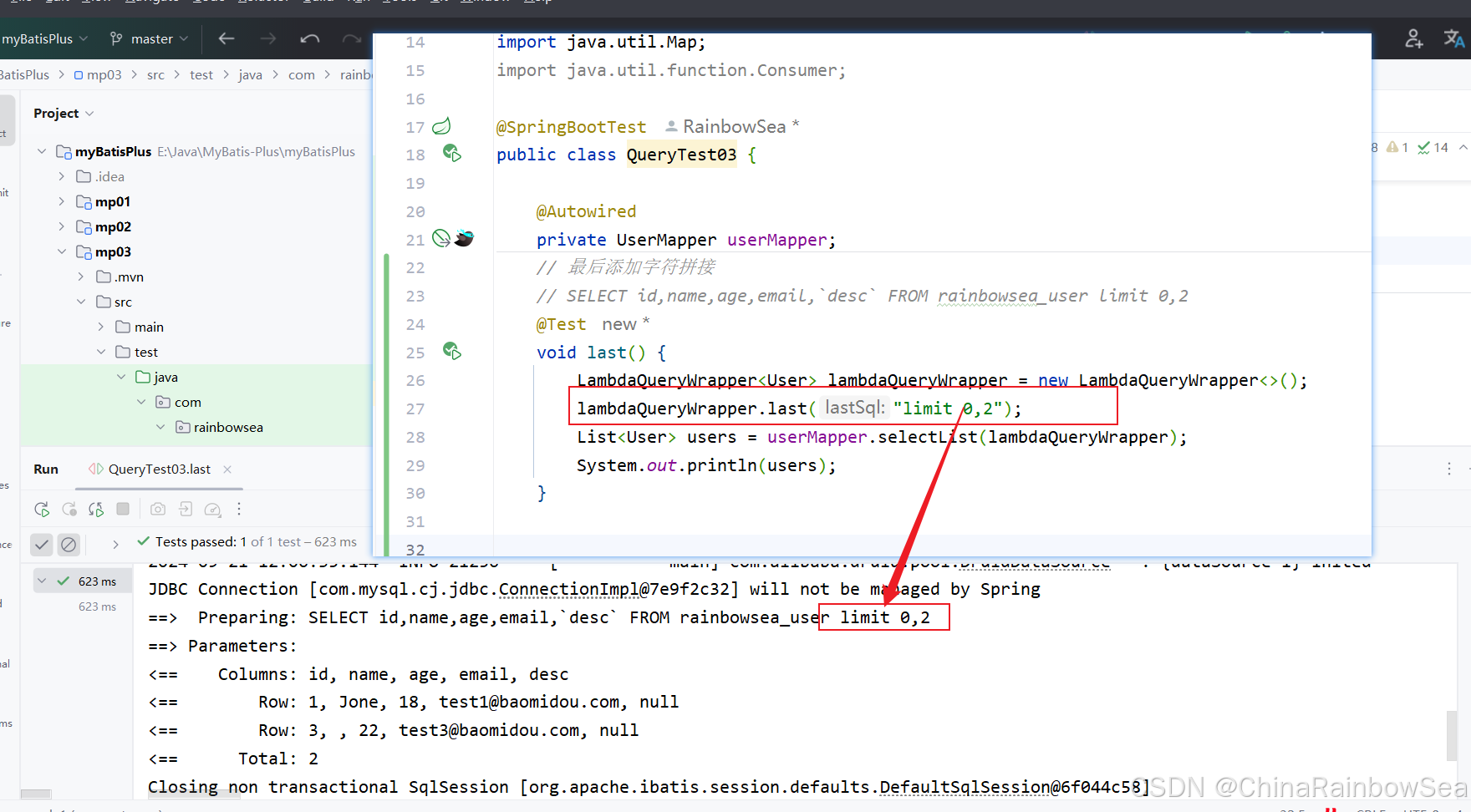
Task: Collapse the myBatisPlus root folder
Action: click(42, 151)
